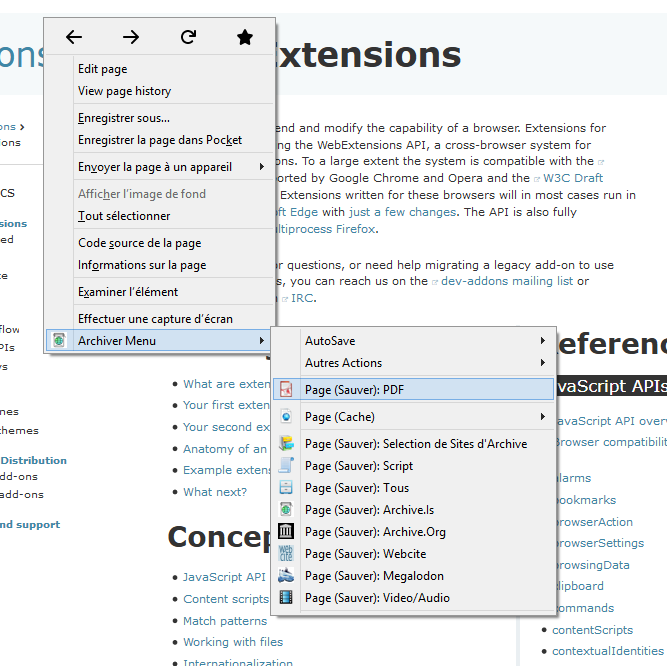Expand the Archiver Menu submenu arrow
Viewport: 667px width, 666px height.
tap(262, 341)
